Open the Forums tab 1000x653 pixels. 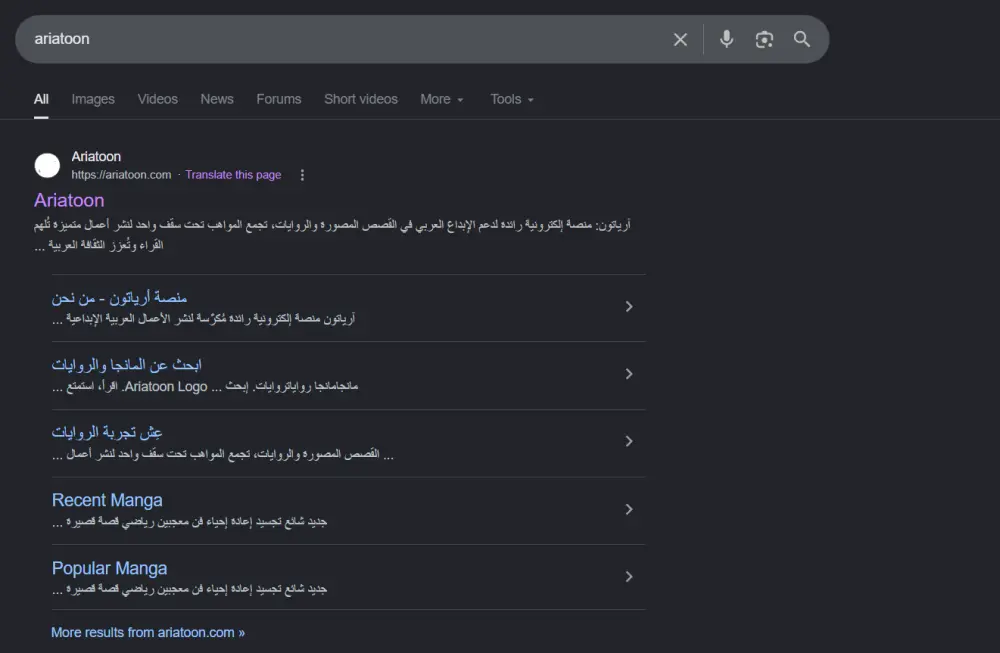pyautogui.click(x=279, y=99)
